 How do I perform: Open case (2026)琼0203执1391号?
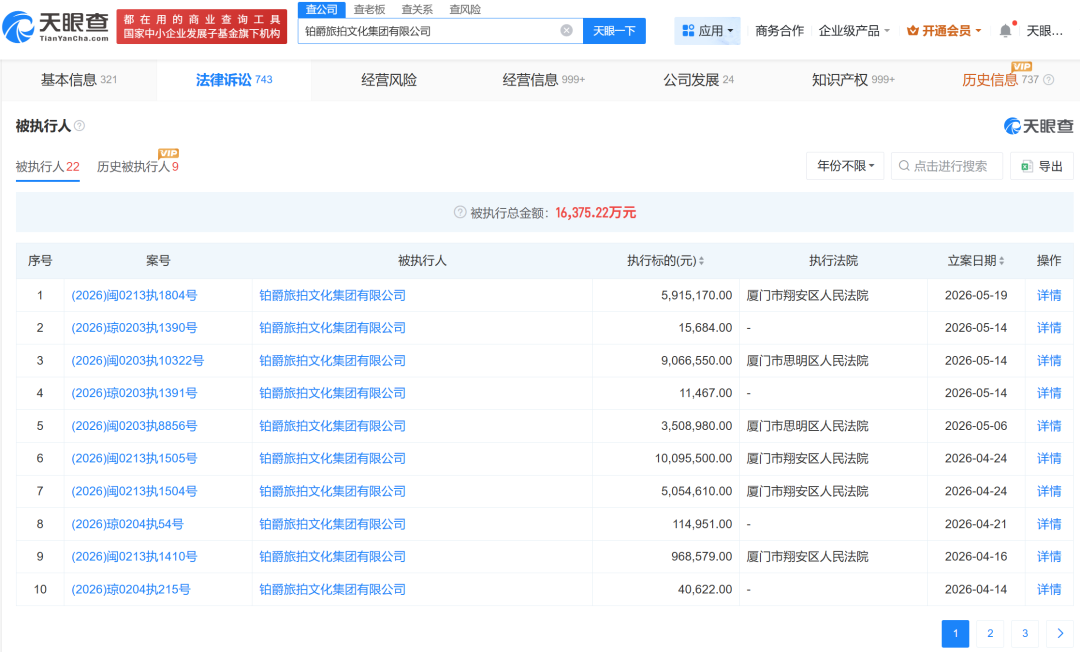point(134,393)
